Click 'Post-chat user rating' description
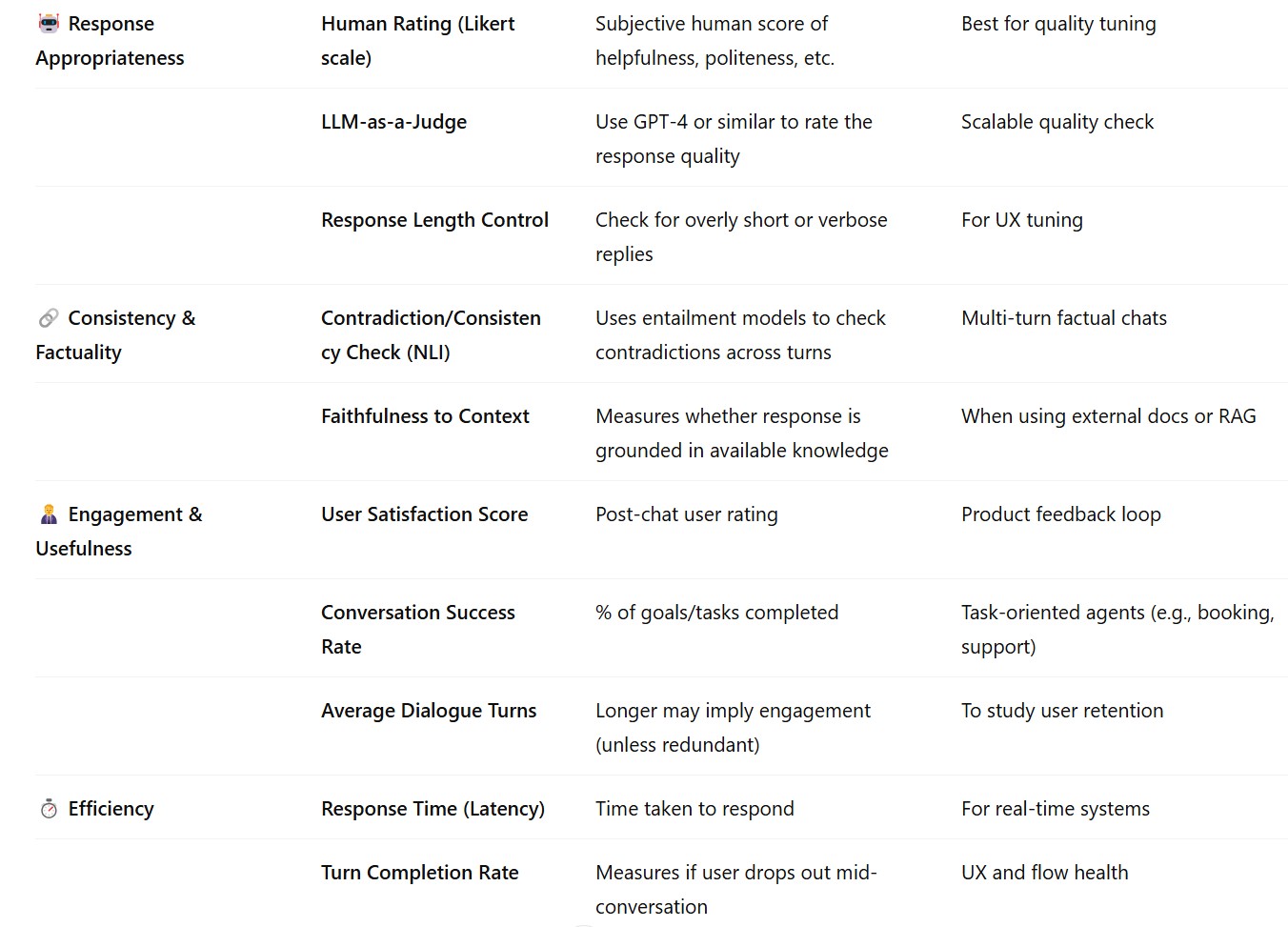 click(x=686, y=514)
